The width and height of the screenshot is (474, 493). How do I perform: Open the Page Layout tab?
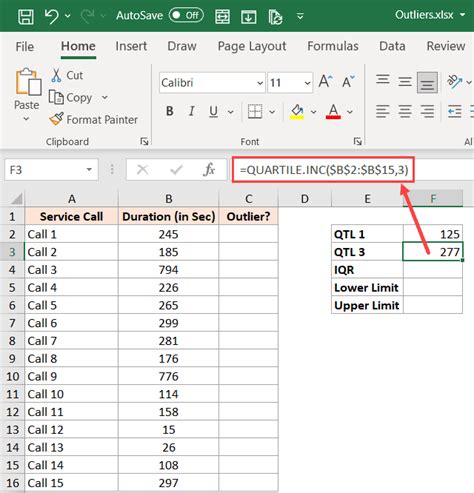pos(252,46)
